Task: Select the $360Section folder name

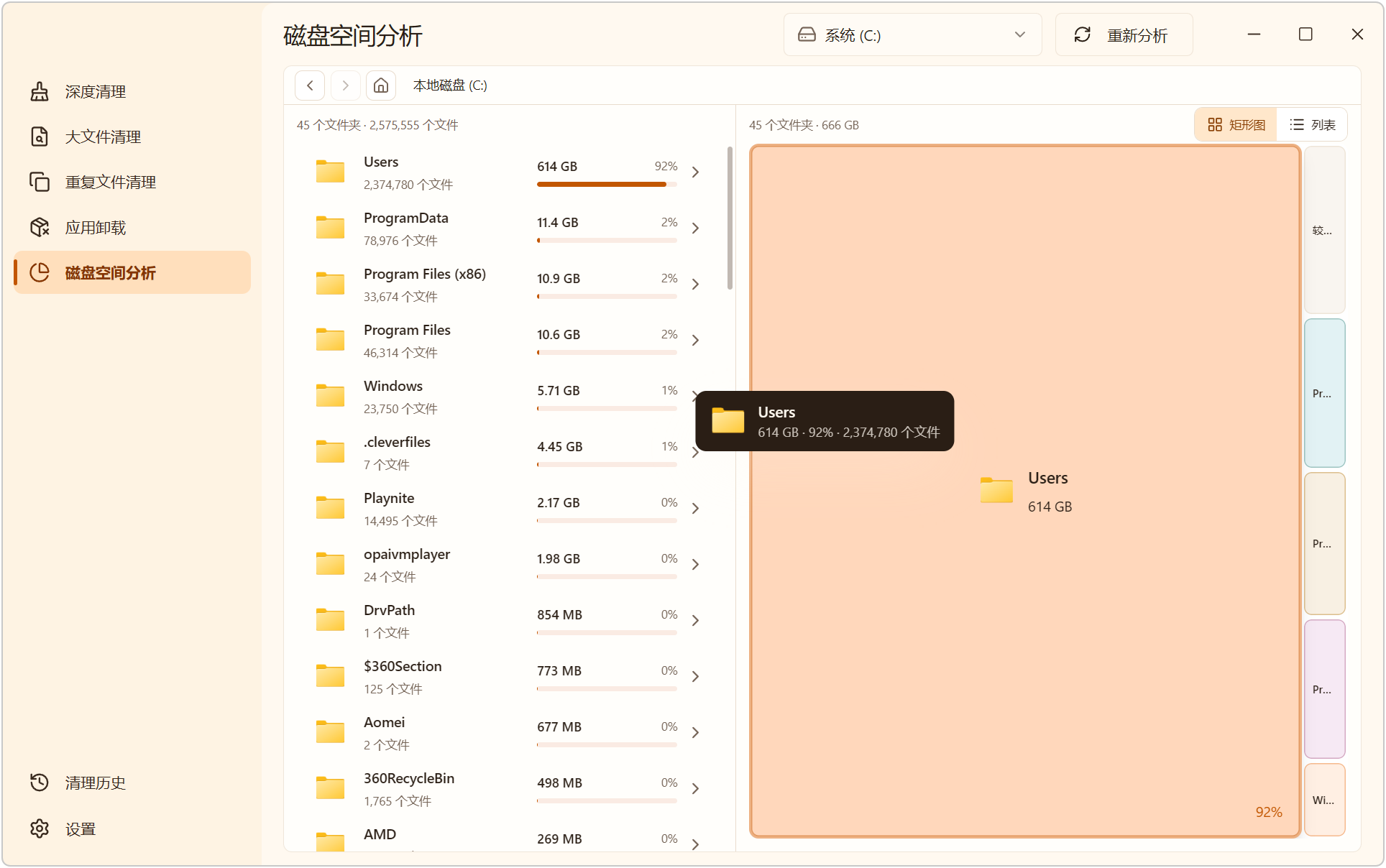Action: click(403, 666)
